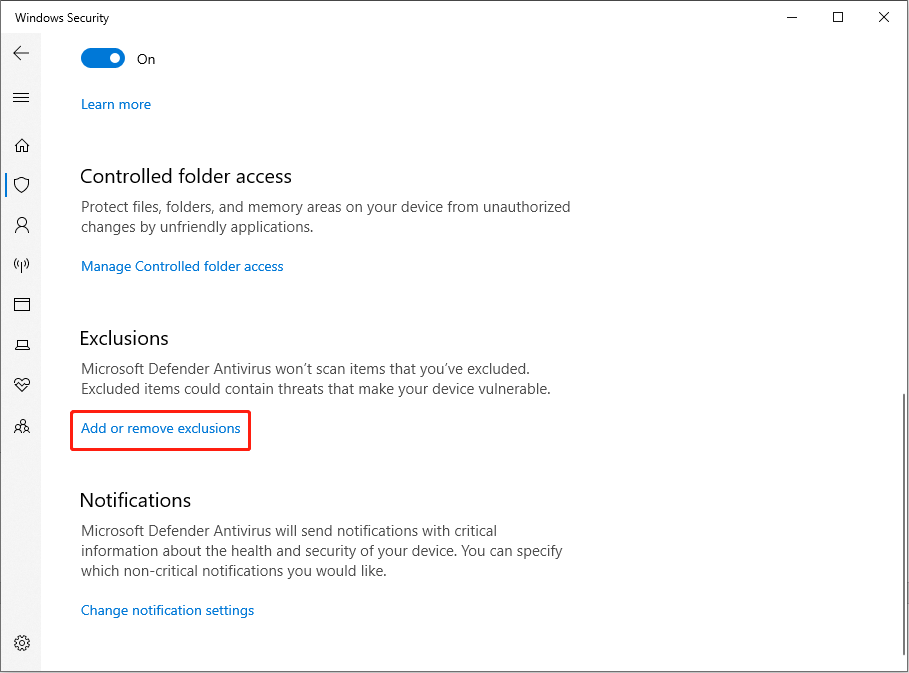Open Change notification settings link
The width and height of the screenshot is (909, 673).
(168, 610)
